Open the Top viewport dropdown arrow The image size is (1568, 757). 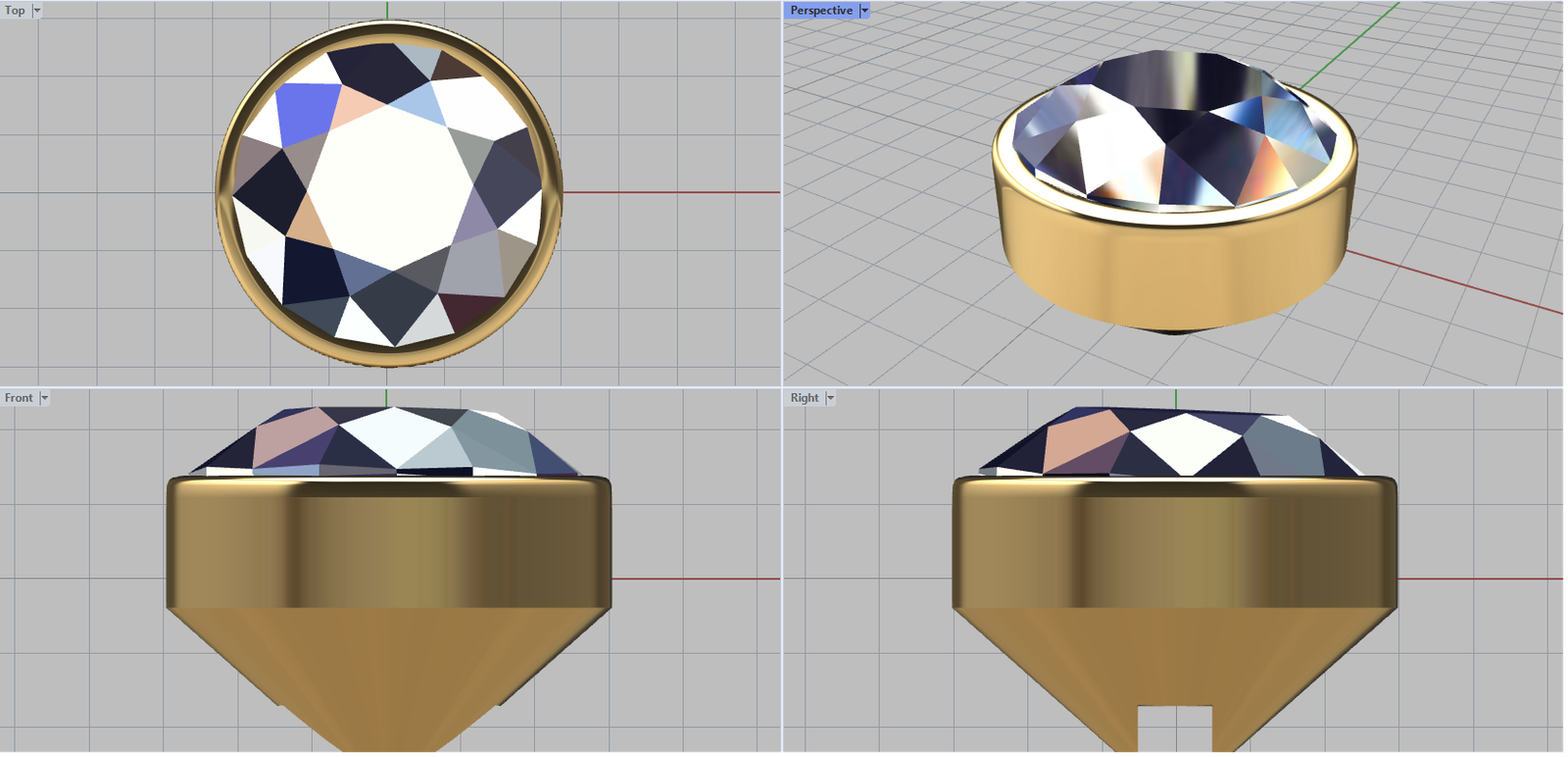[37, 11]
